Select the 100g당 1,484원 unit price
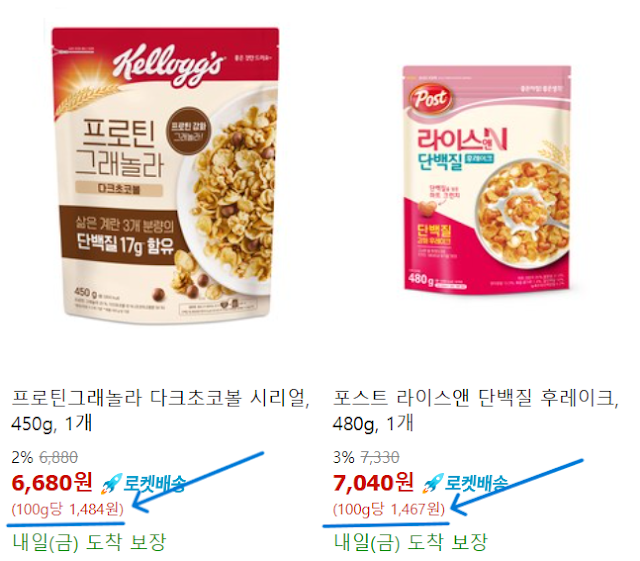 click(x=67, y=509)
